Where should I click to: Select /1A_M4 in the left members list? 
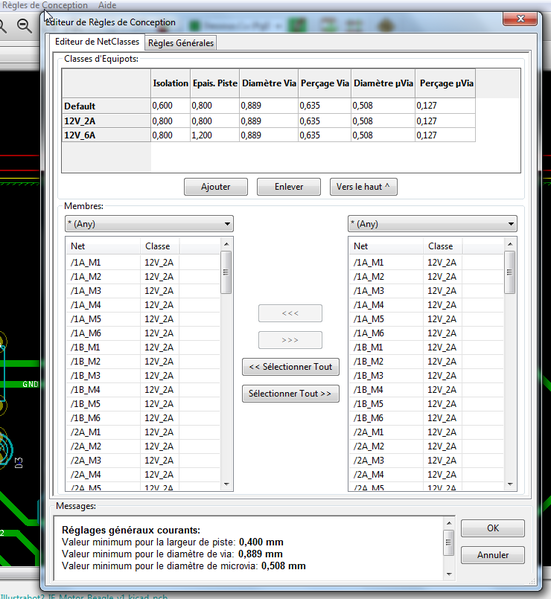point(143,305)
